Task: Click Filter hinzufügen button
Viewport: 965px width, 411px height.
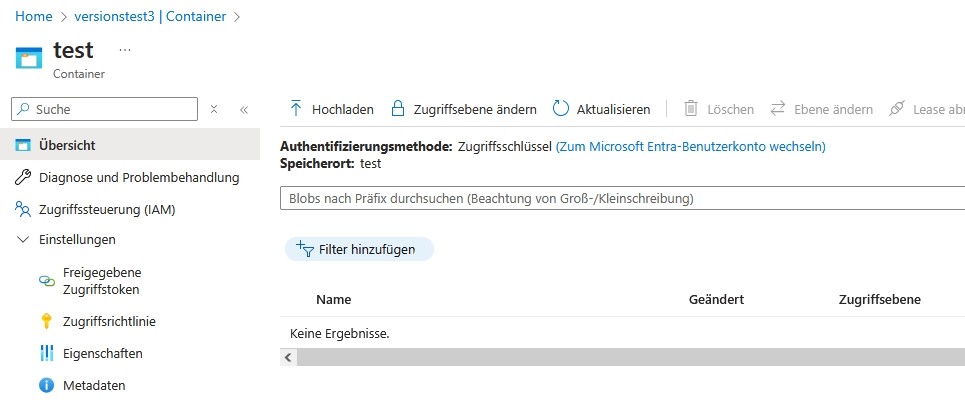Action: coord(359,249)
